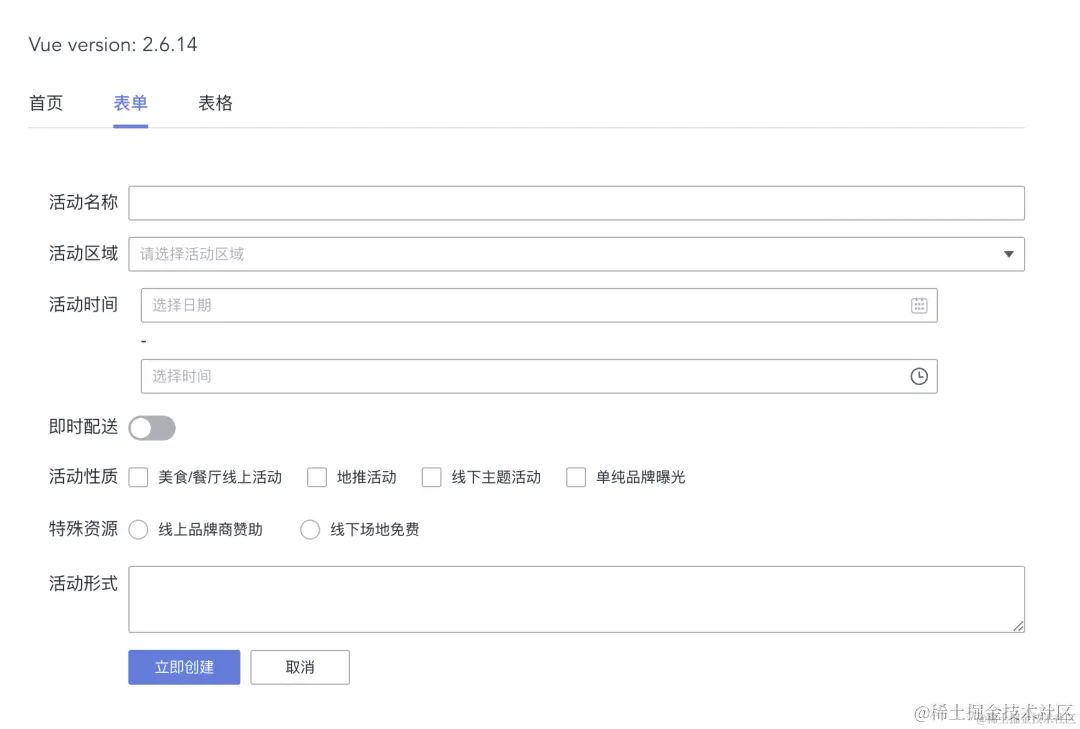Image resolution: width=1080 pixels, height=729 pixels.
Task: Grab the textarea resize handle corner
Action: click(1018, 626)
